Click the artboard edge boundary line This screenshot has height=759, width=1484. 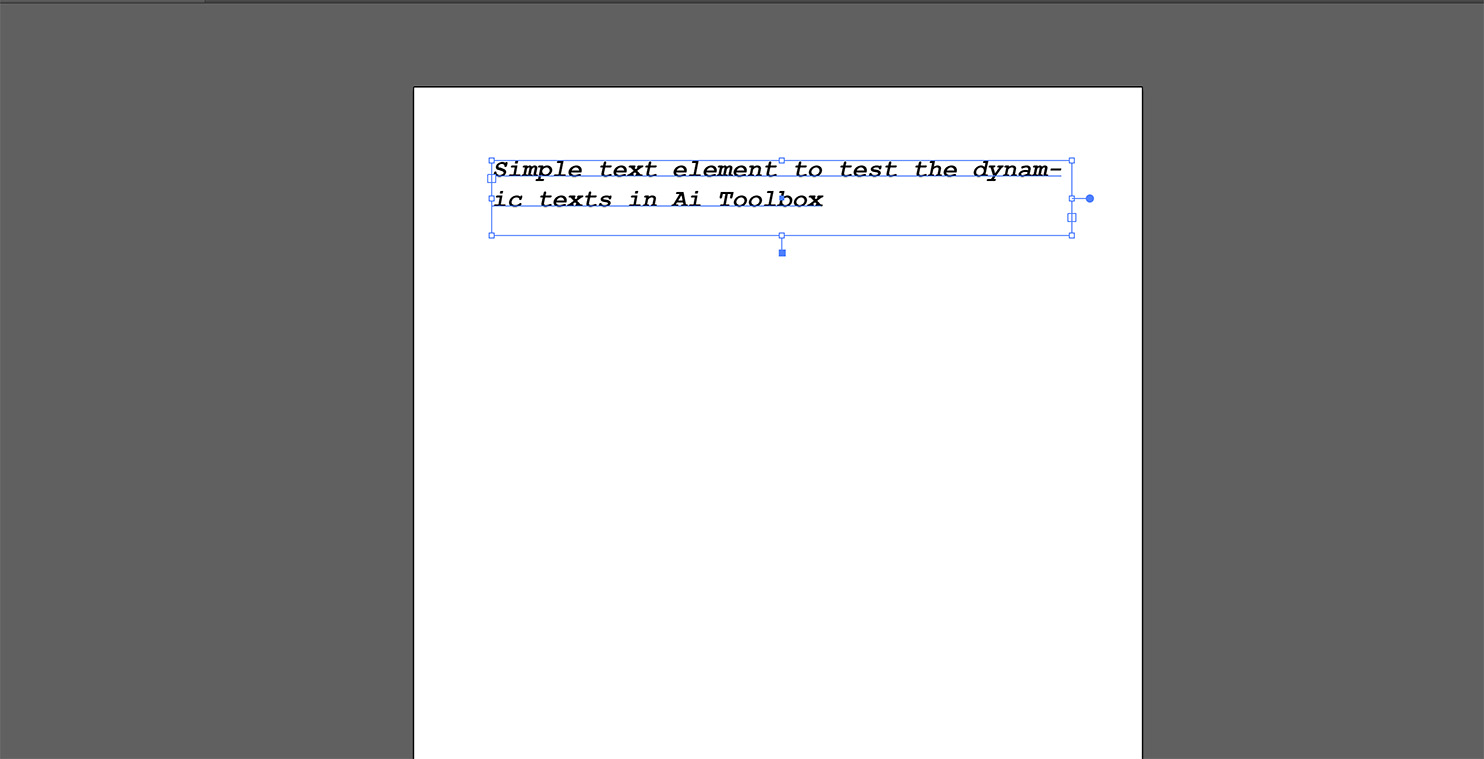click(x=414, y=400)
